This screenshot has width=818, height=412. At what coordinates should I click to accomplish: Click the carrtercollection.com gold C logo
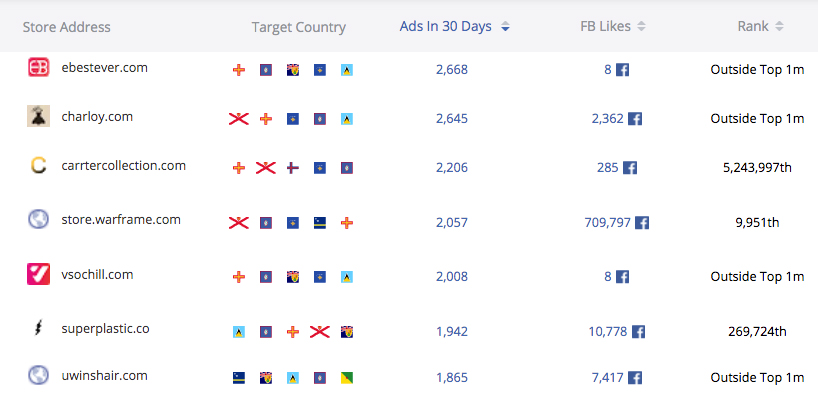coord(39,165)
